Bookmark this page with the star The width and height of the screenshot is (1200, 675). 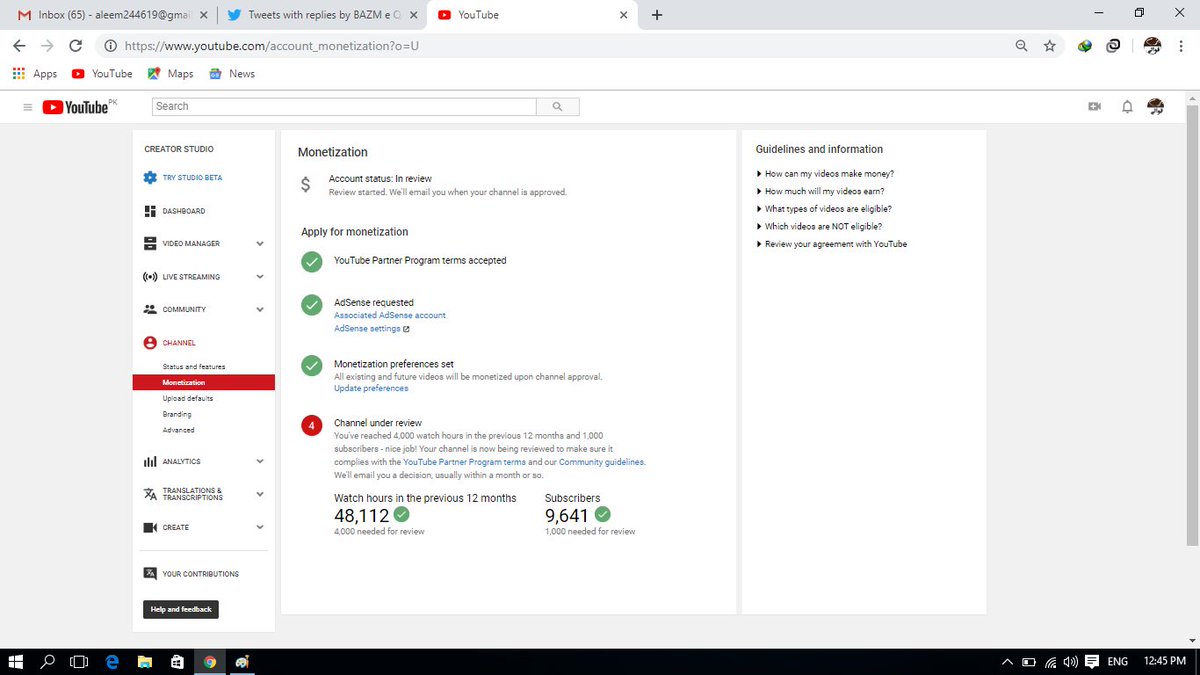click(1049, 46)
